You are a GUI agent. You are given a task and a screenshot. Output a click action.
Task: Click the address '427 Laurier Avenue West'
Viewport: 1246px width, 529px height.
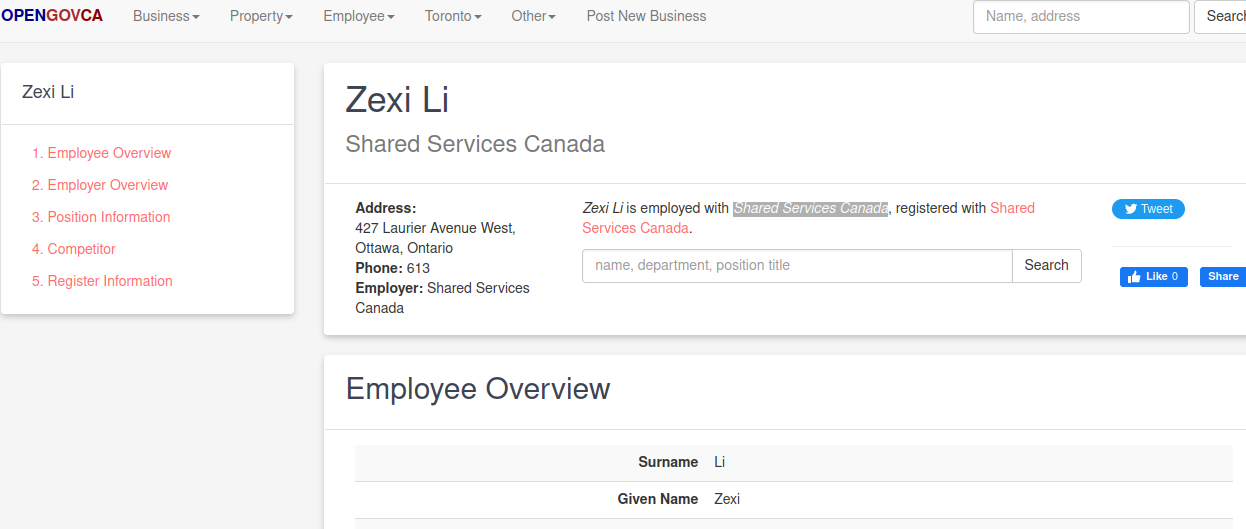coord(435,228)
